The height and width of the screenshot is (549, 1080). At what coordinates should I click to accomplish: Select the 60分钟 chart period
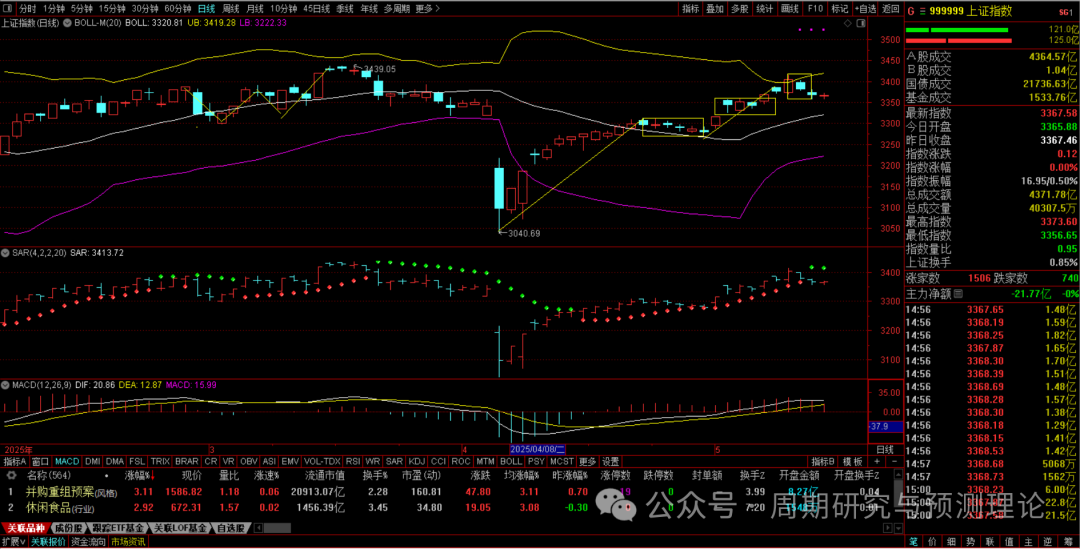tap(178, 8)
